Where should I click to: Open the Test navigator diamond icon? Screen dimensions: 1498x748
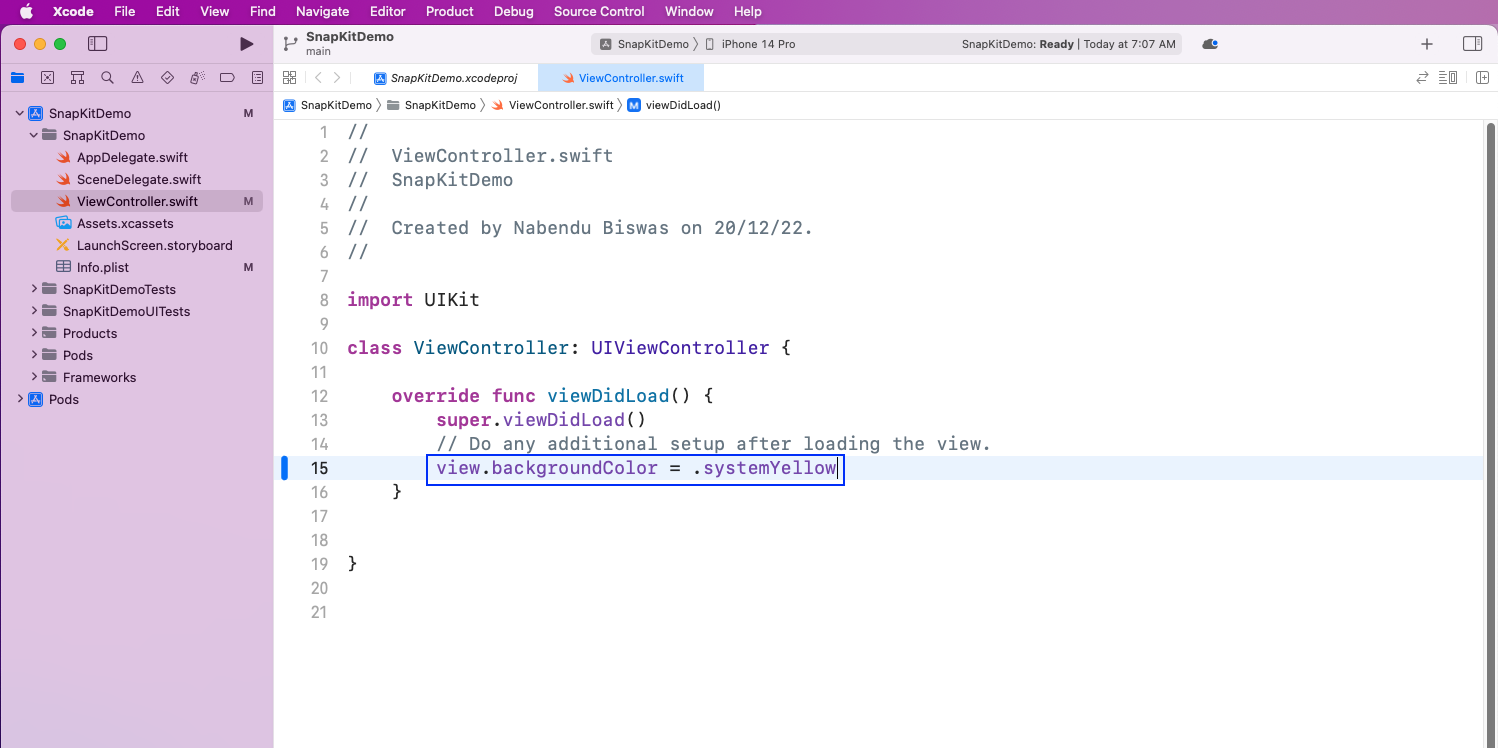(x=167, y=77)
